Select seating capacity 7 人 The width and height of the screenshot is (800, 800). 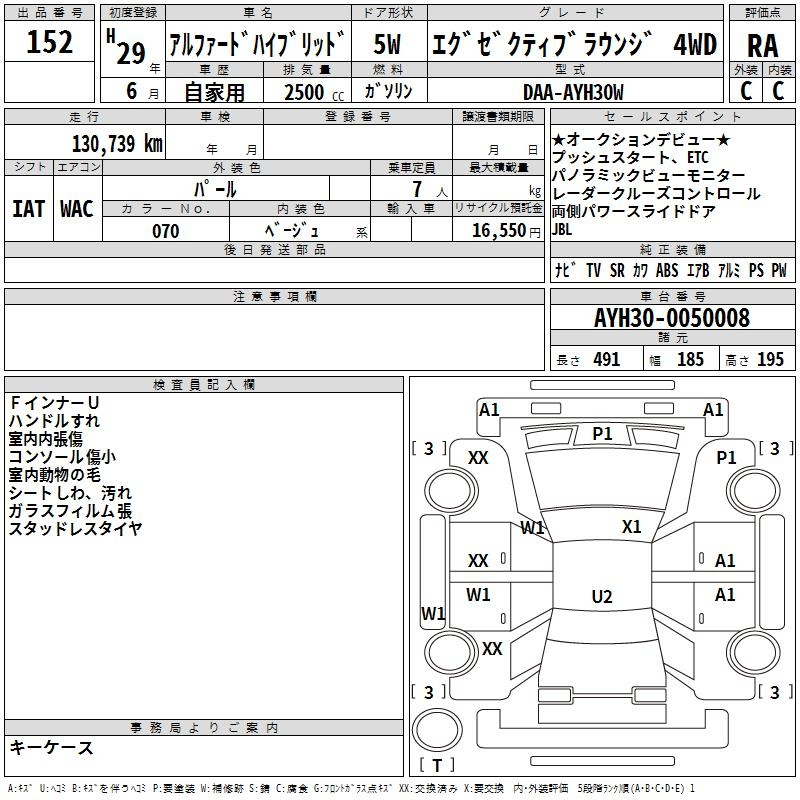(429, 190)
